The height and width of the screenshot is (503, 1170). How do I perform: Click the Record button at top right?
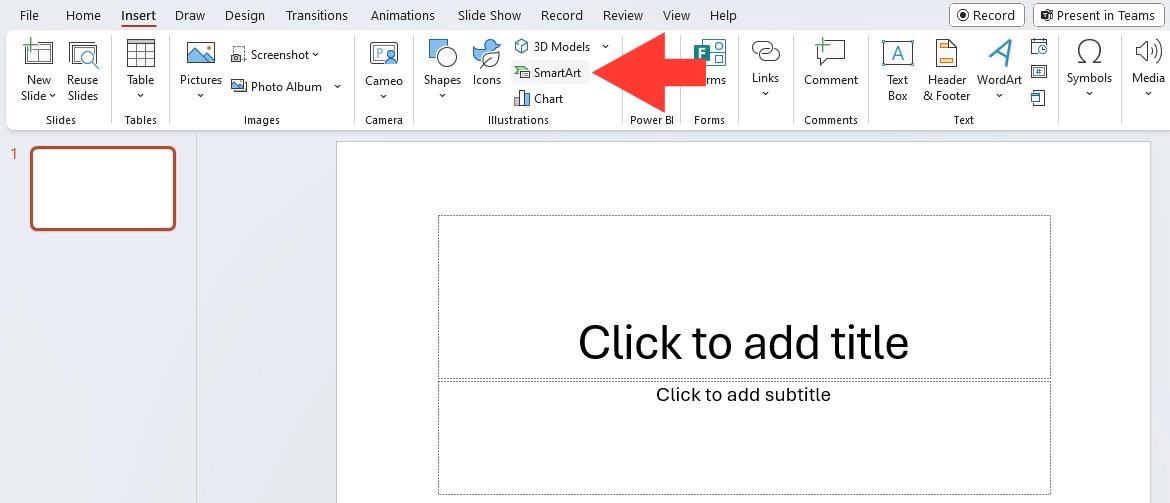986,15
